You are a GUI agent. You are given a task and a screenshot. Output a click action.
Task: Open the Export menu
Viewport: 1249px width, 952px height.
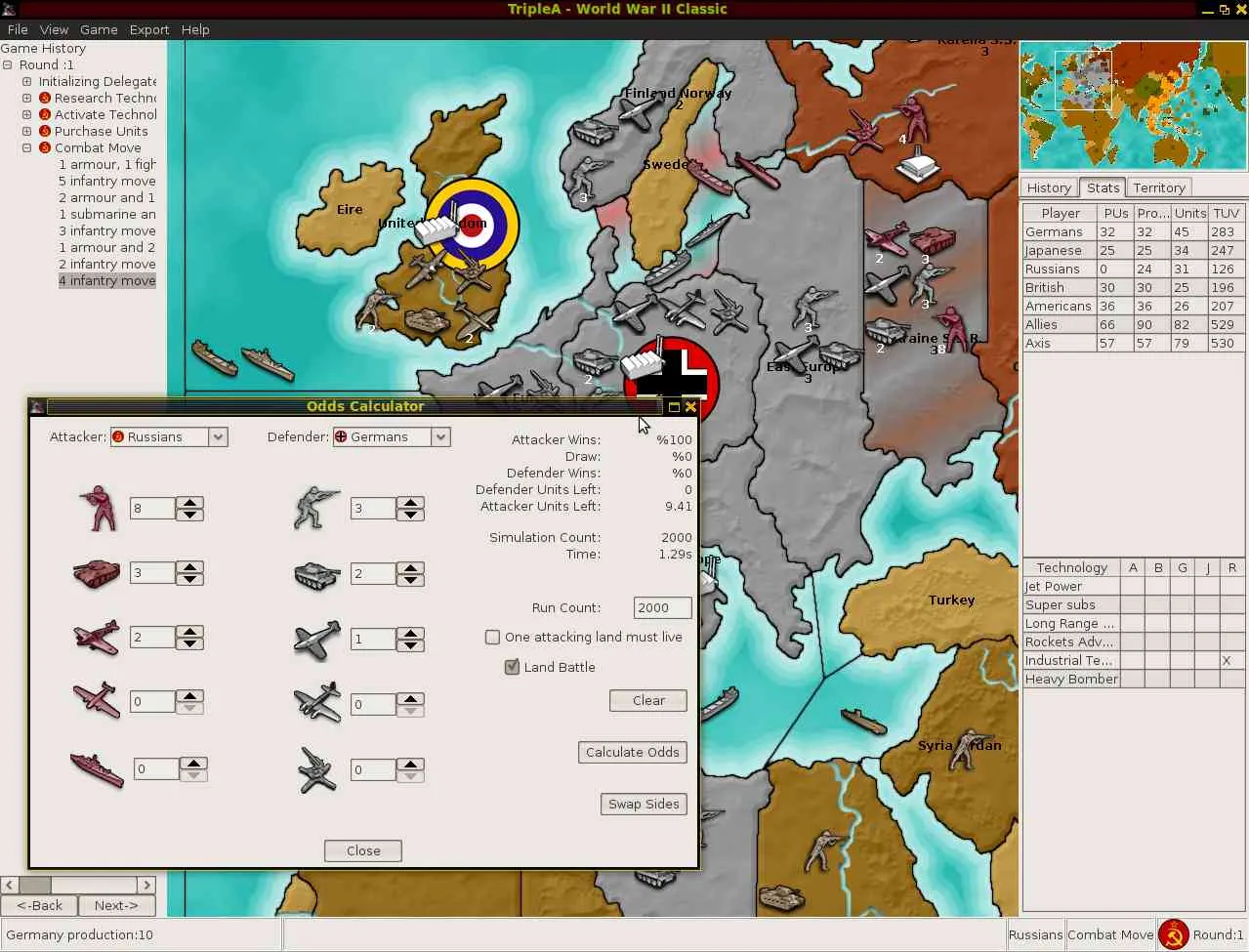[148, 29]
